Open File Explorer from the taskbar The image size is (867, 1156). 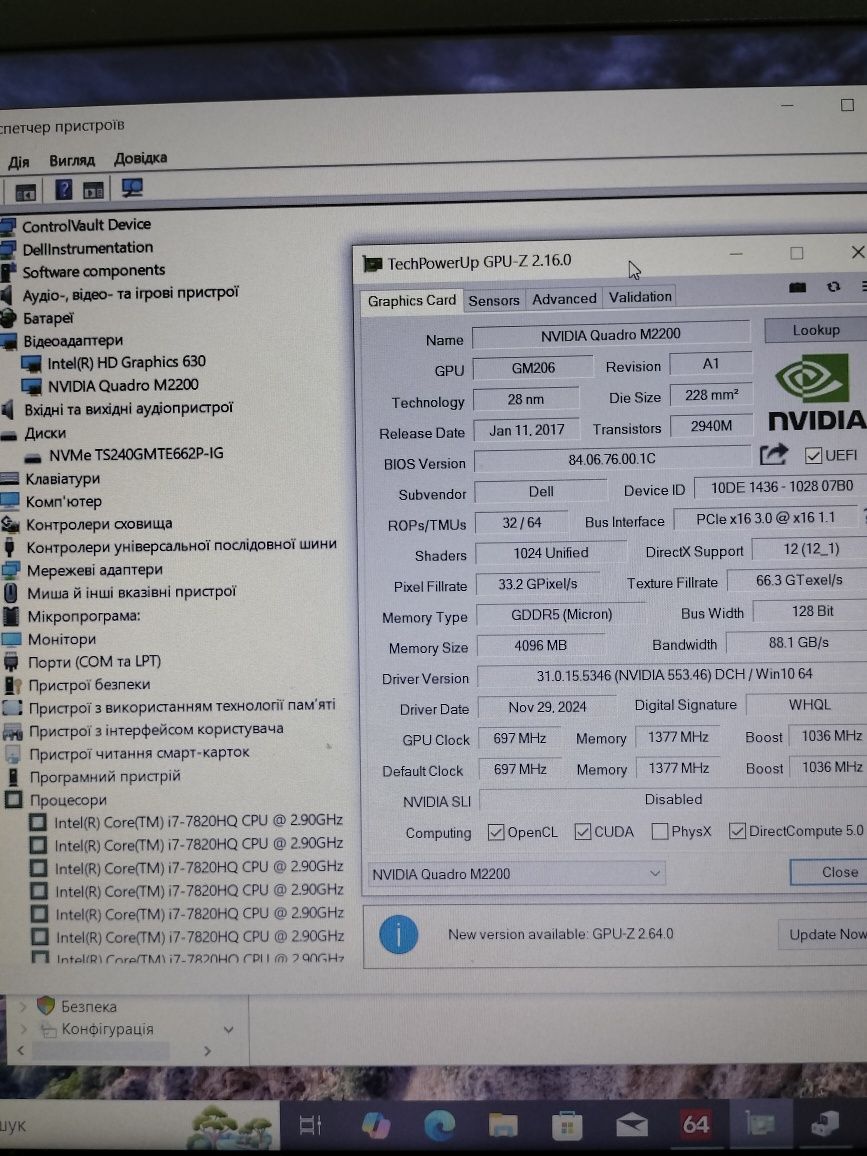click(504, 1126)
